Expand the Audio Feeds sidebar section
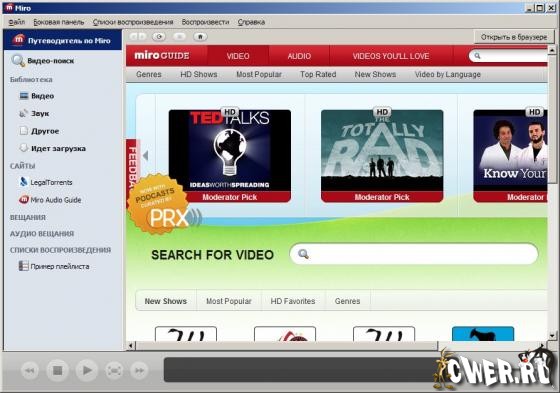 point(42,233)
